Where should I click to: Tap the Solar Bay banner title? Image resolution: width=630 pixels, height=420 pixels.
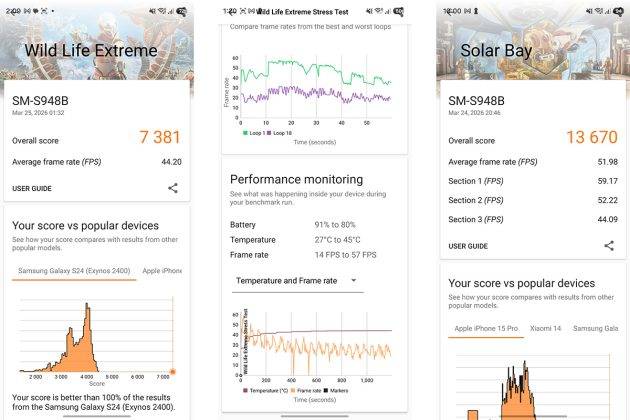(x=496, y=51)
